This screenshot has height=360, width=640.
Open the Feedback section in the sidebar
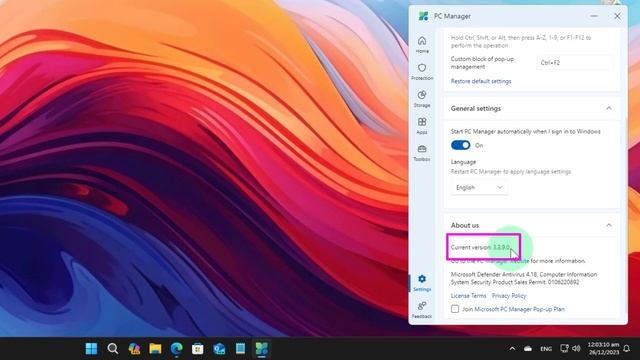click(x=422, y=310)
